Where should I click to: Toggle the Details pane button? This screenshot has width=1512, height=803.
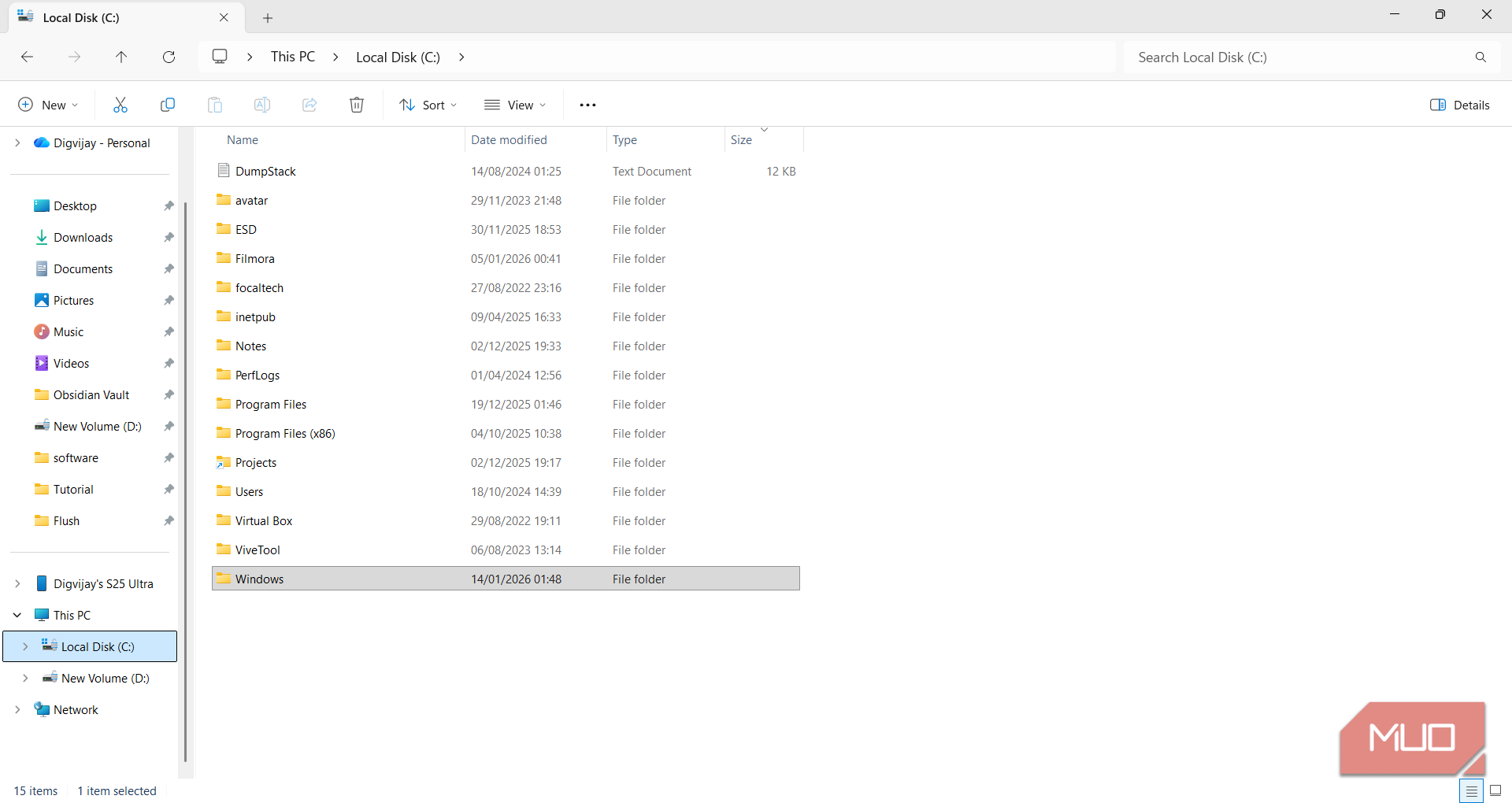1459,105
